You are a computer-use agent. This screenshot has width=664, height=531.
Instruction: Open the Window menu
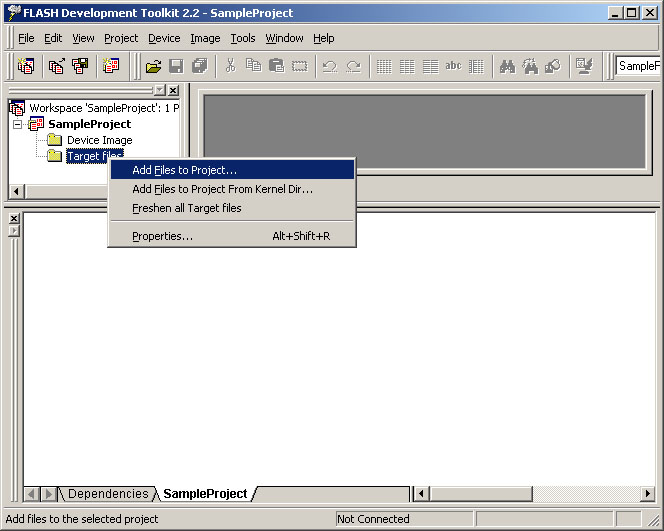pyautogui.click(x=284, y=38)
